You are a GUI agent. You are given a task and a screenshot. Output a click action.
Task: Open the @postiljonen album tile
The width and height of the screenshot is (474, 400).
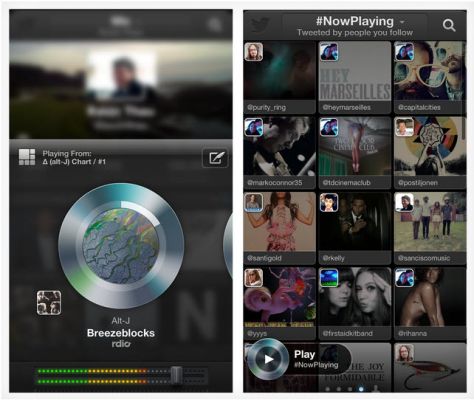click(430, 152)
